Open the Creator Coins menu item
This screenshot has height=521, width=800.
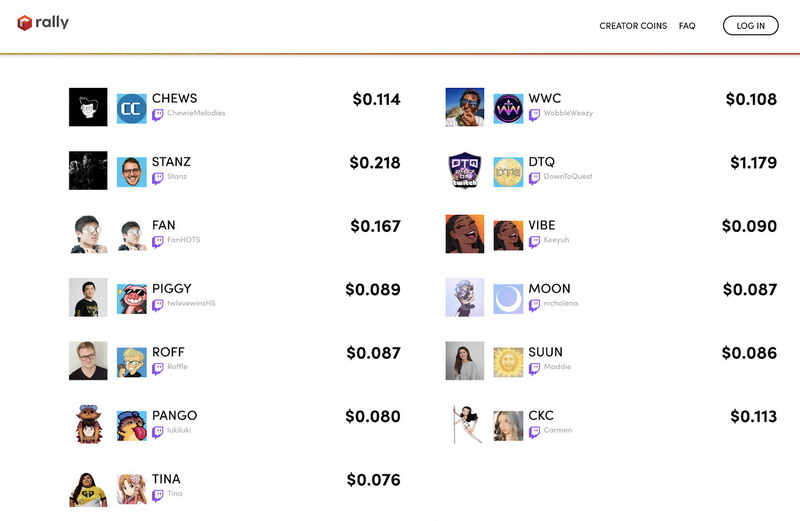pyautogui.click(x=633, y=26)
